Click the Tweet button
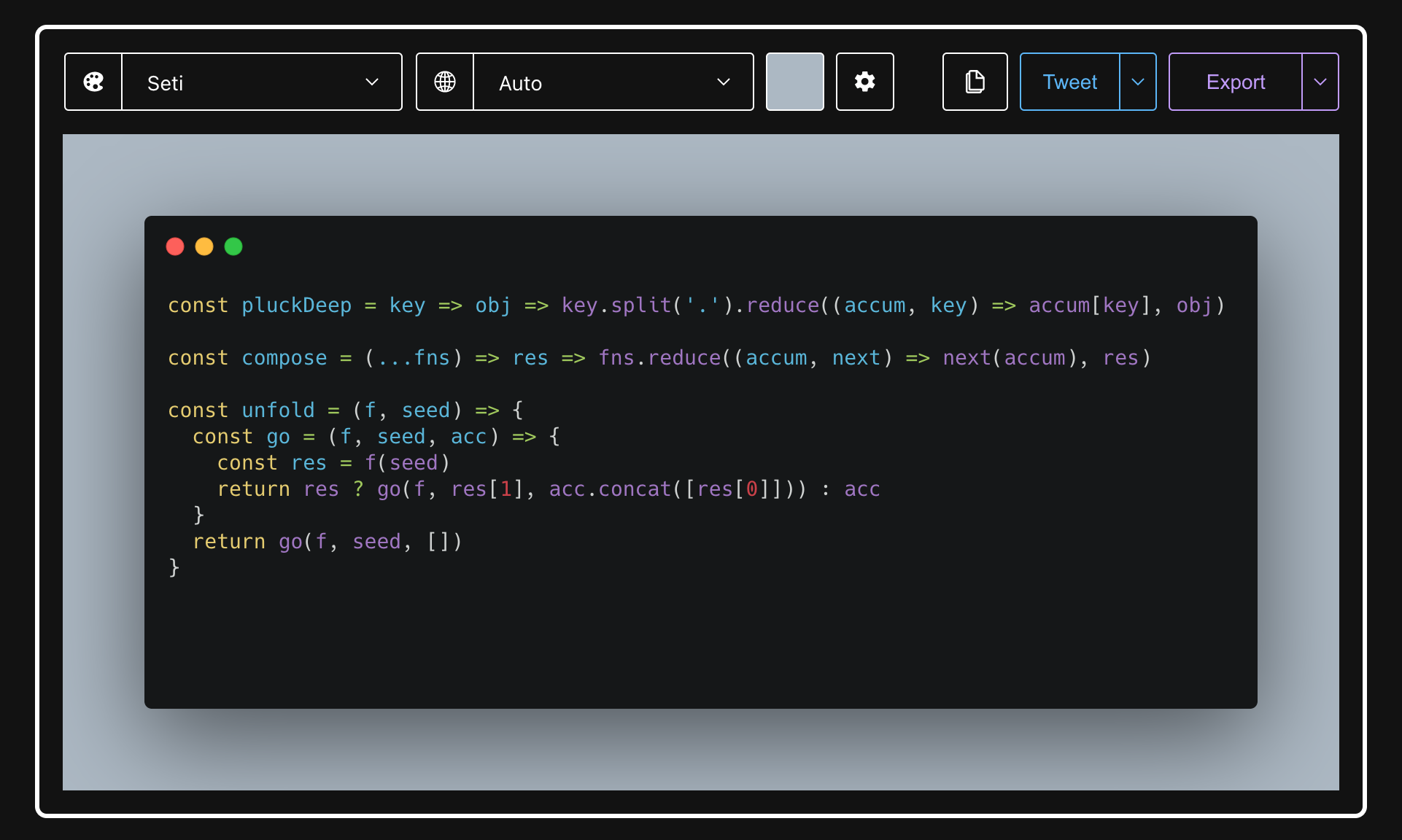The height and width of the screenshot is (840, 1402). [1069, 82]
